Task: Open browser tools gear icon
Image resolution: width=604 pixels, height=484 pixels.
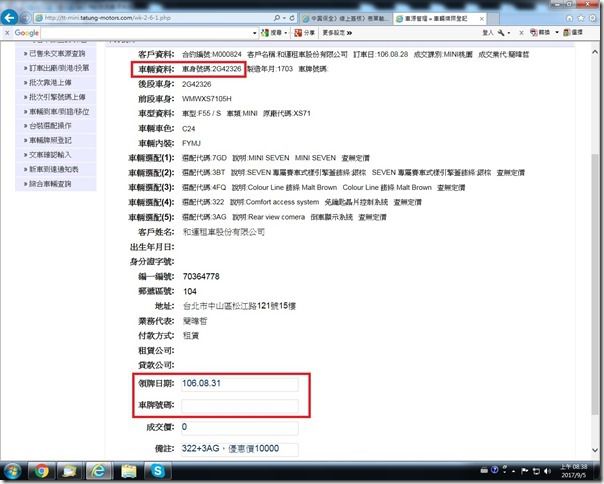Action: (x=594, y=18)
